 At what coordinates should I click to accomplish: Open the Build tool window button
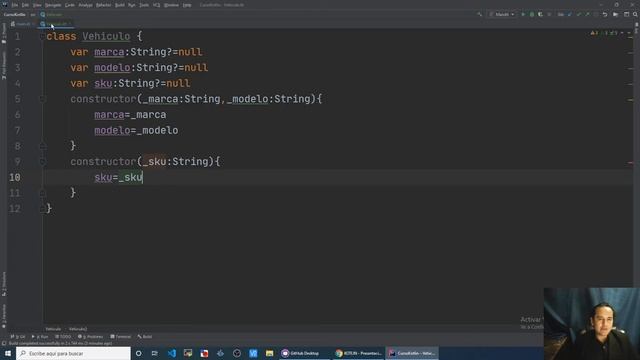coord(145,337)
